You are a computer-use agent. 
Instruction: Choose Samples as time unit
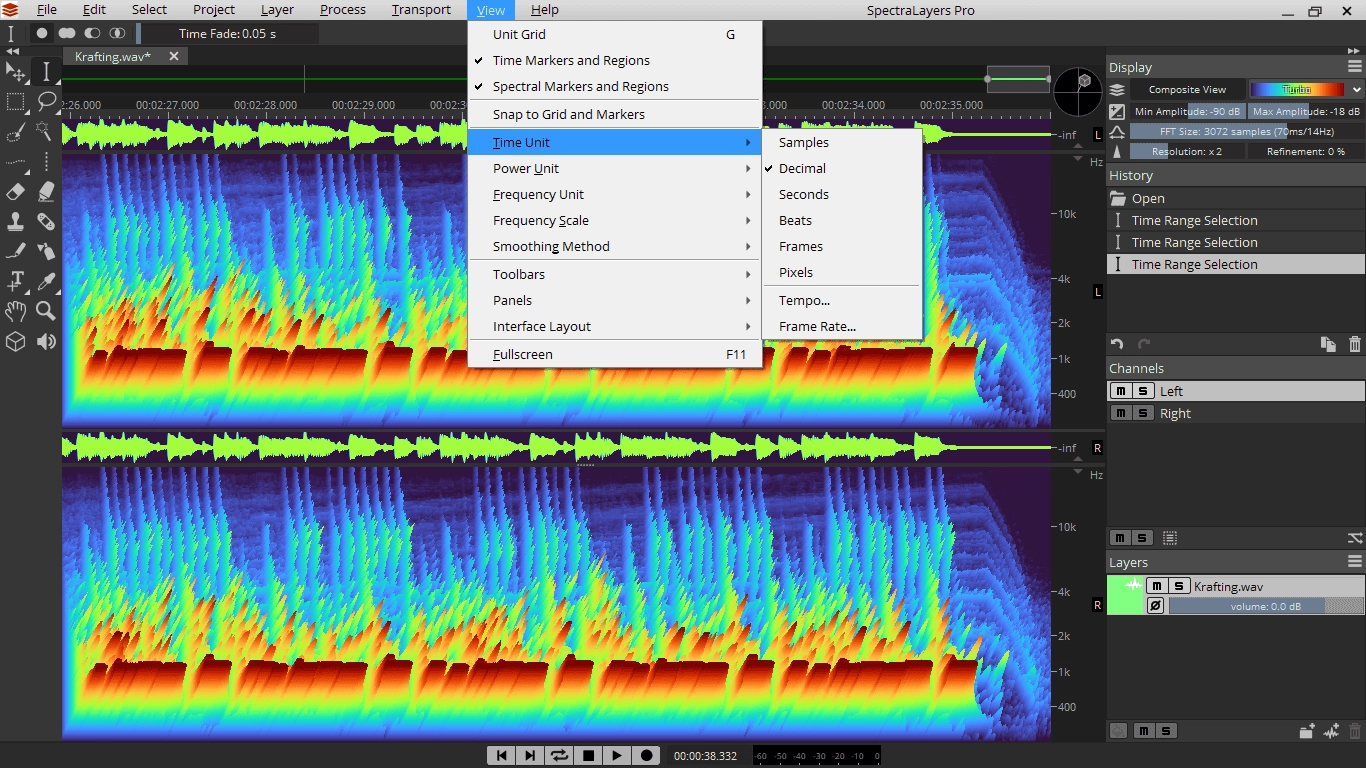tap(842, 142)
